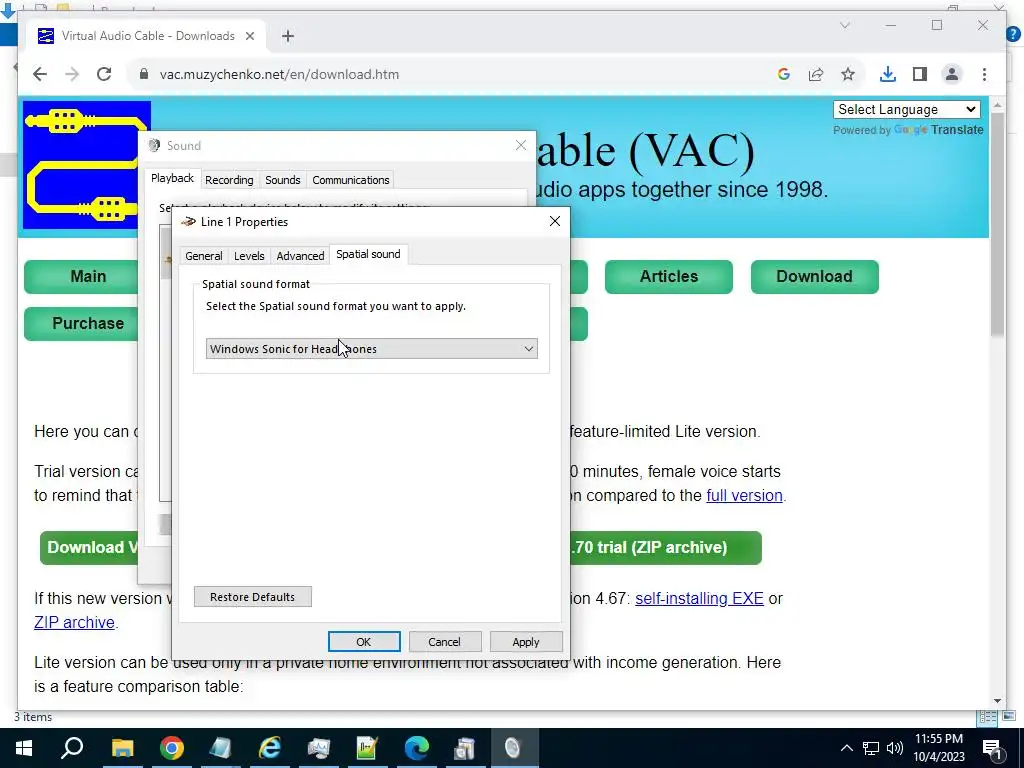Open the Playback tab in Sound window
This screenshot has width=1024, height=768.
172,178
